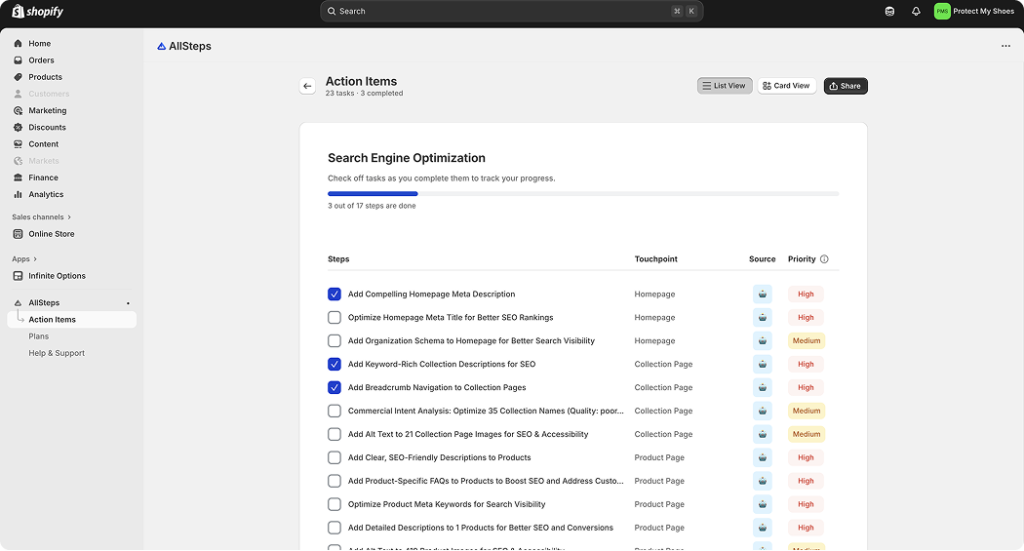Open Orders in the sidebar

pos(41,60)
